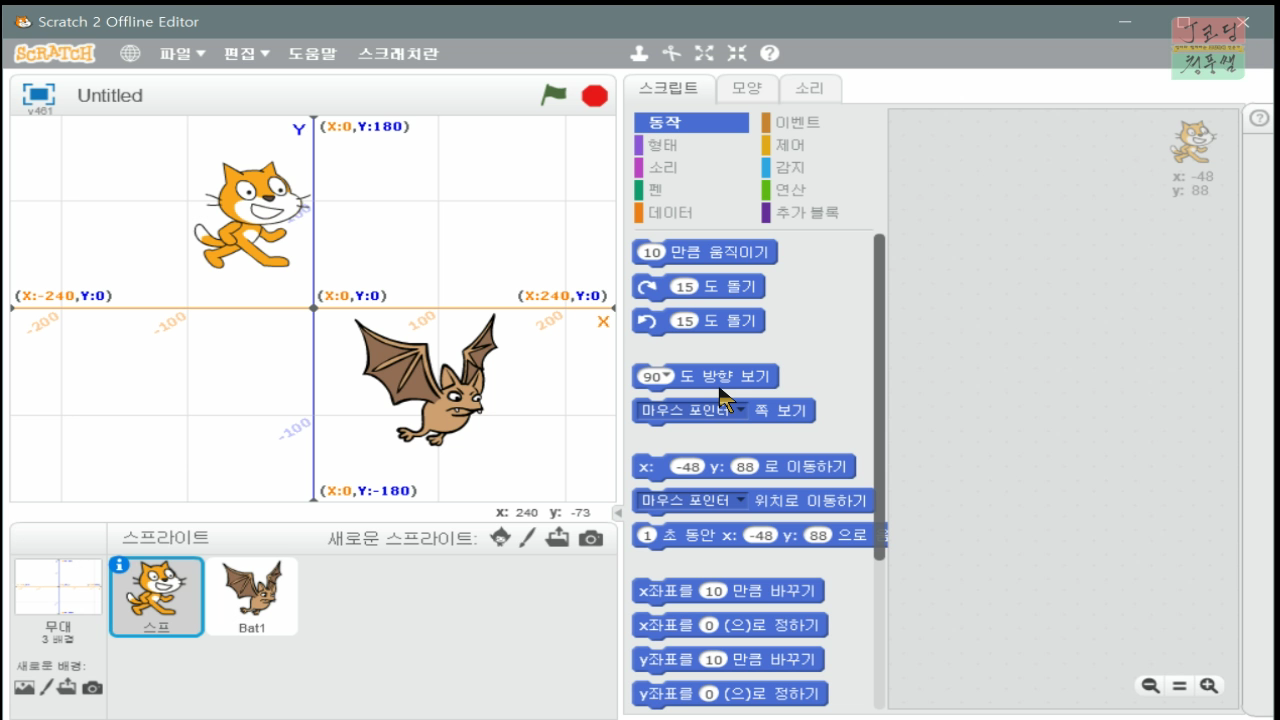This screenshot has height=720, width=1280.
Task: Switch to the 모양 tab
Action: tap(747, 88)
